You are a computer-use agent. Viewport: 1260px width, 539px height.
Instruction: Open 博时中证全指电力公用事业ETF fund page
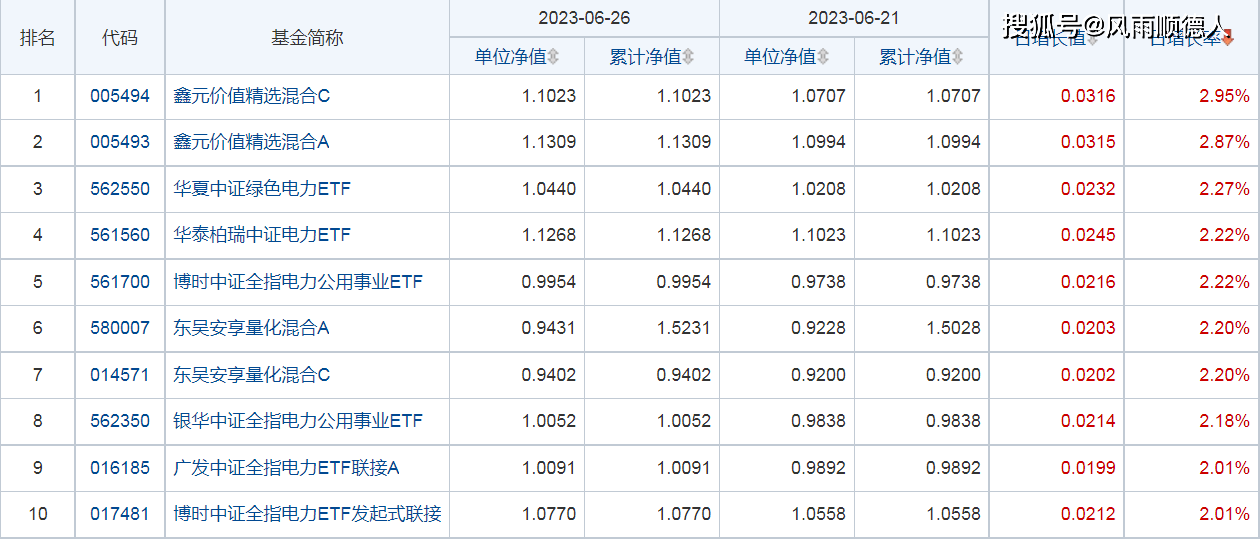coord(298,282)
